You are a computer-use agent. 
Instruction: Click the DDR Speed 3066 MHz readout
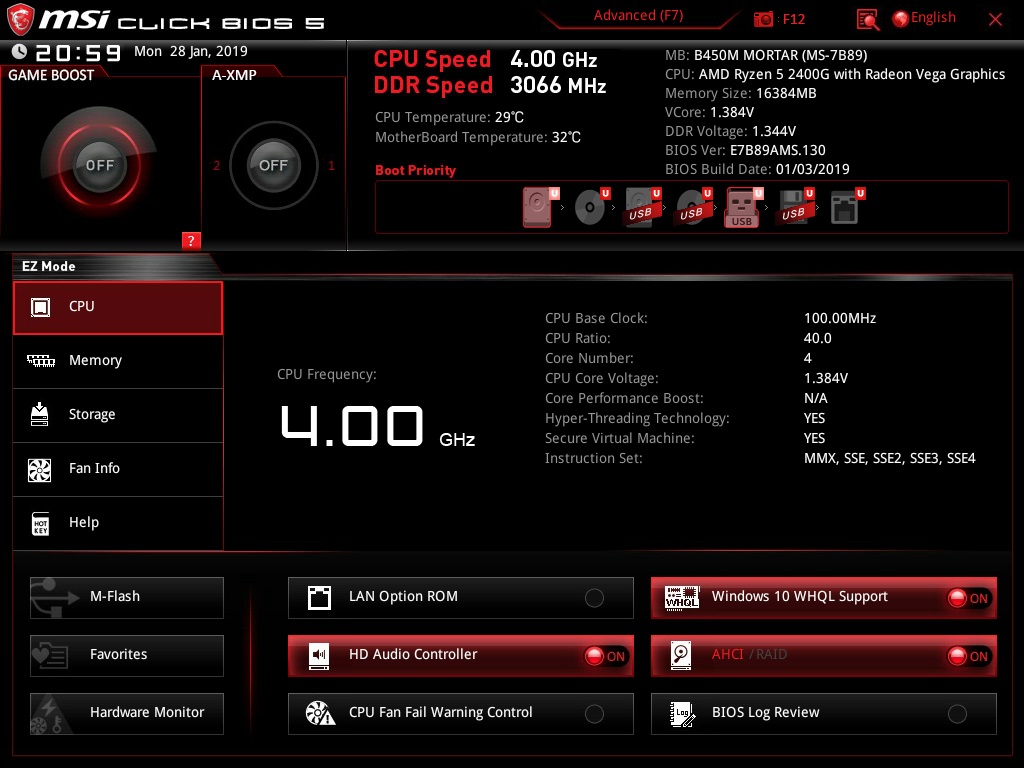490,86
